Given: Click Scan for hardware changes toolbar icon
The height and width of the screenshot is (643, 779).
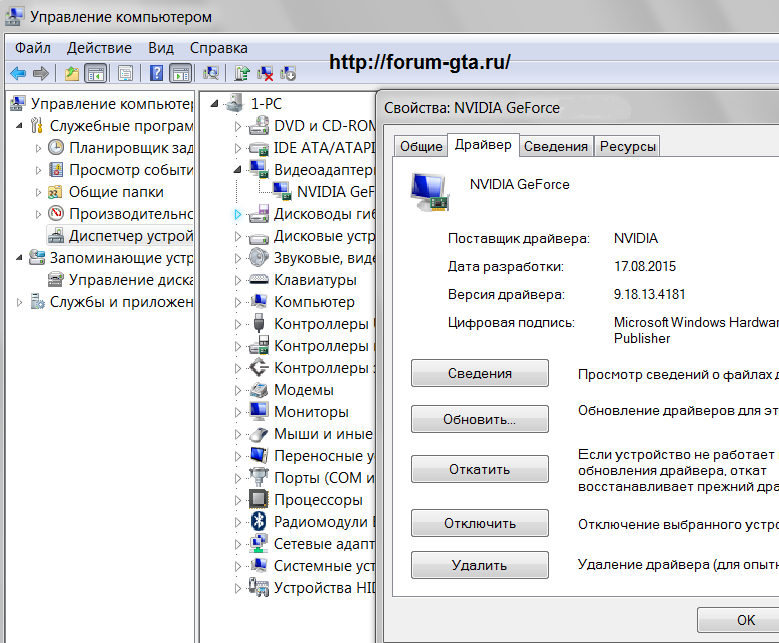Looking at the screenshot, I should pyautogui.click(x=211, y=73).
